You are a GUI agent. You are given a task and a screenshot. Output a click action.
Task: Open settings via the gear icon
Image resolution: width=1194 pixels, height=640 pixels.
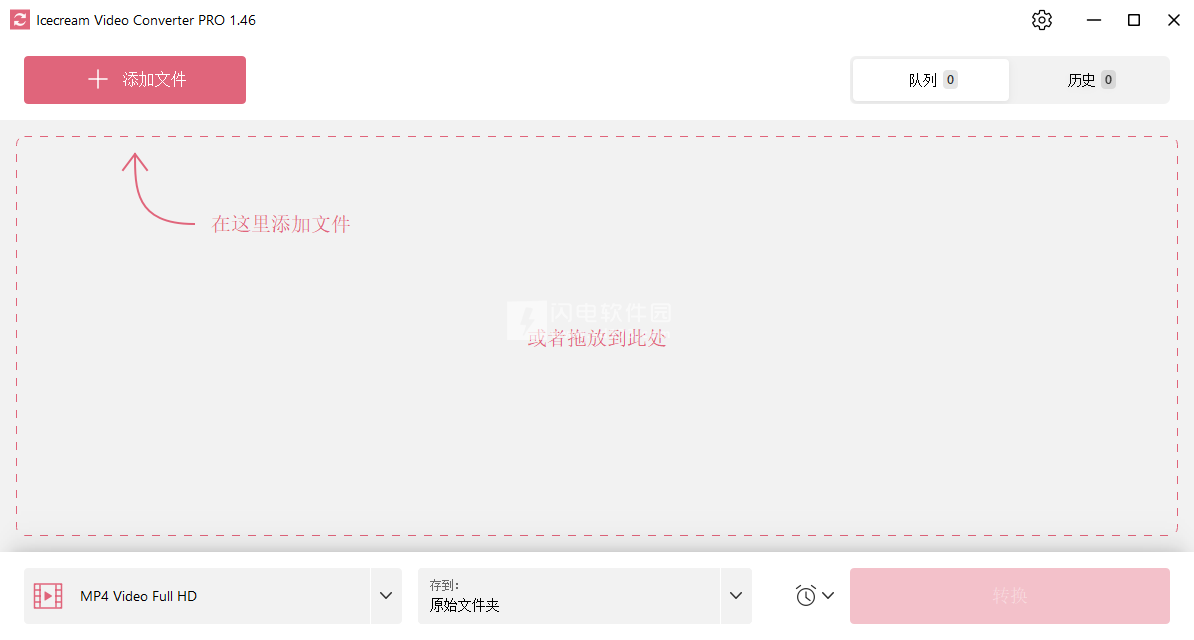click(1042, 20)
